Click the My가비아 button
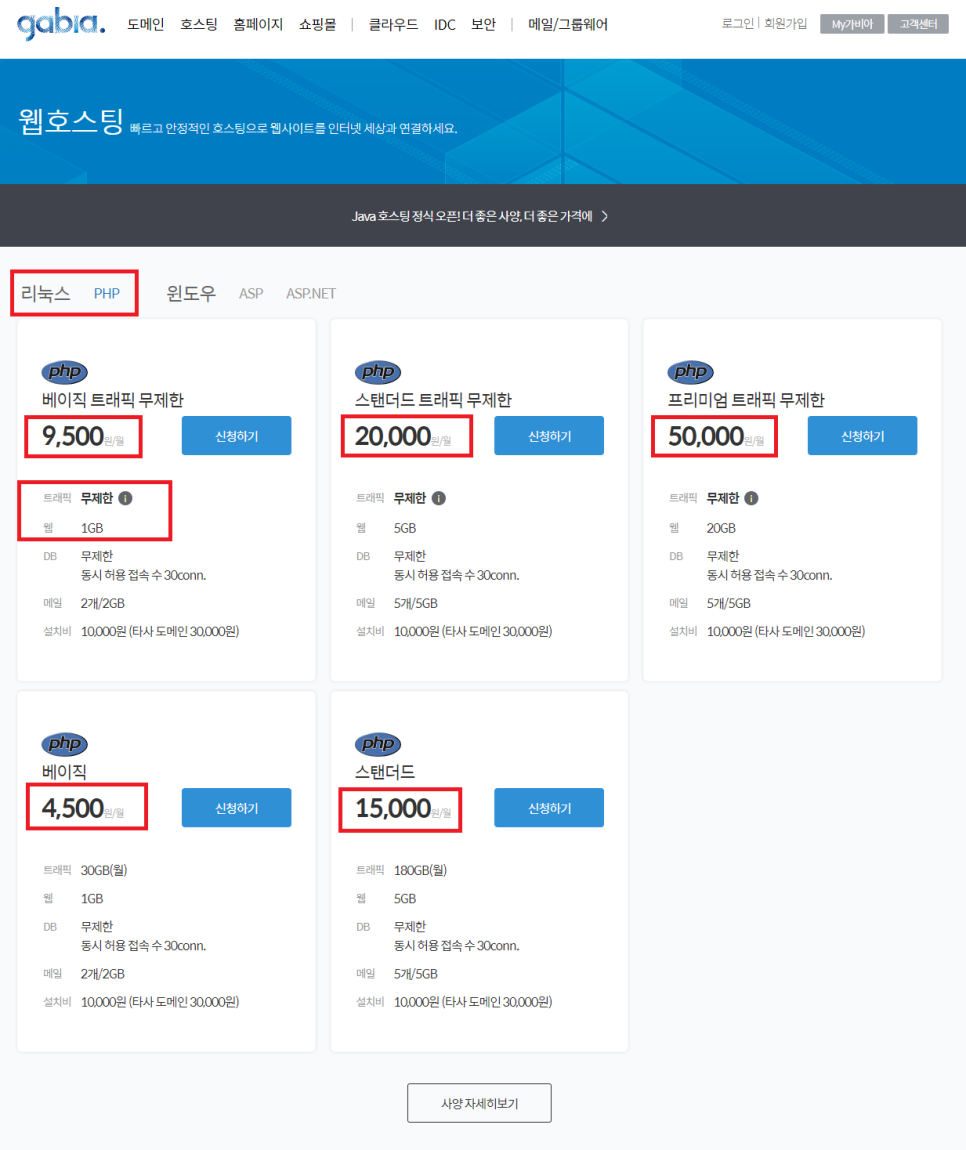The height and width of the screenshot is (1150, 966). [x=852, y=24]
